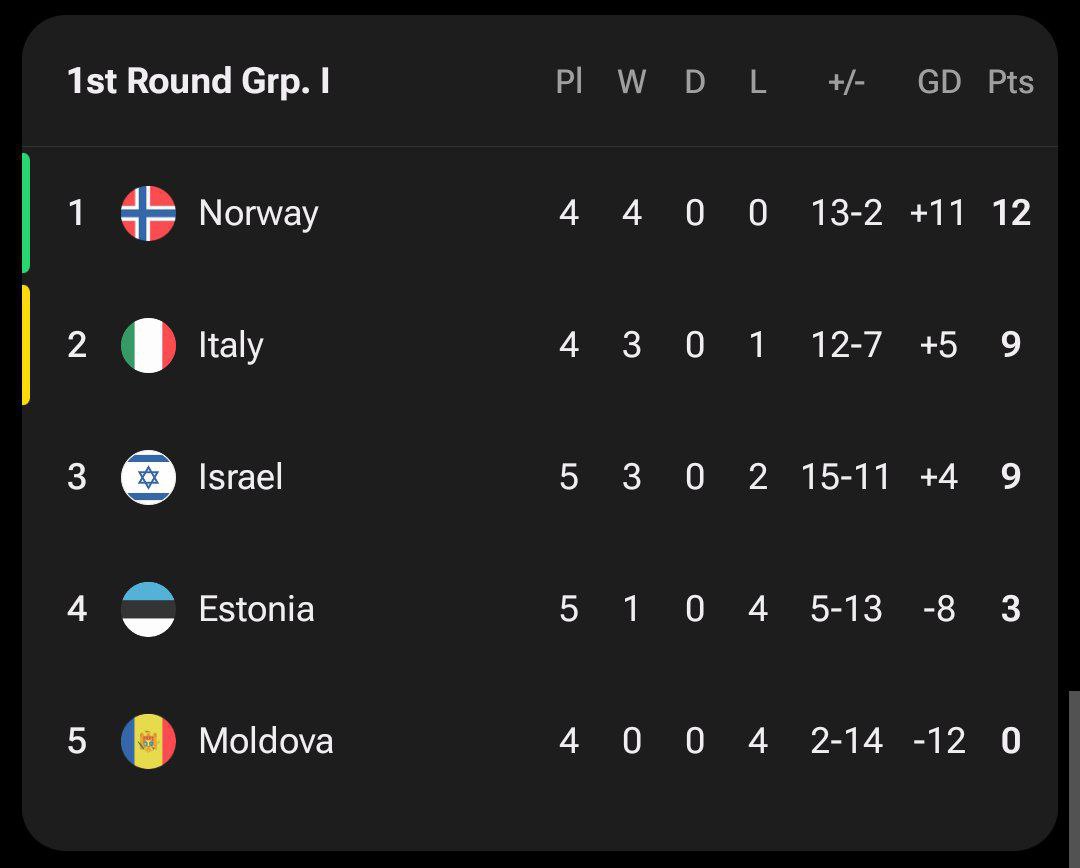
Task: Click the GD column header
Action: [939, 82]
